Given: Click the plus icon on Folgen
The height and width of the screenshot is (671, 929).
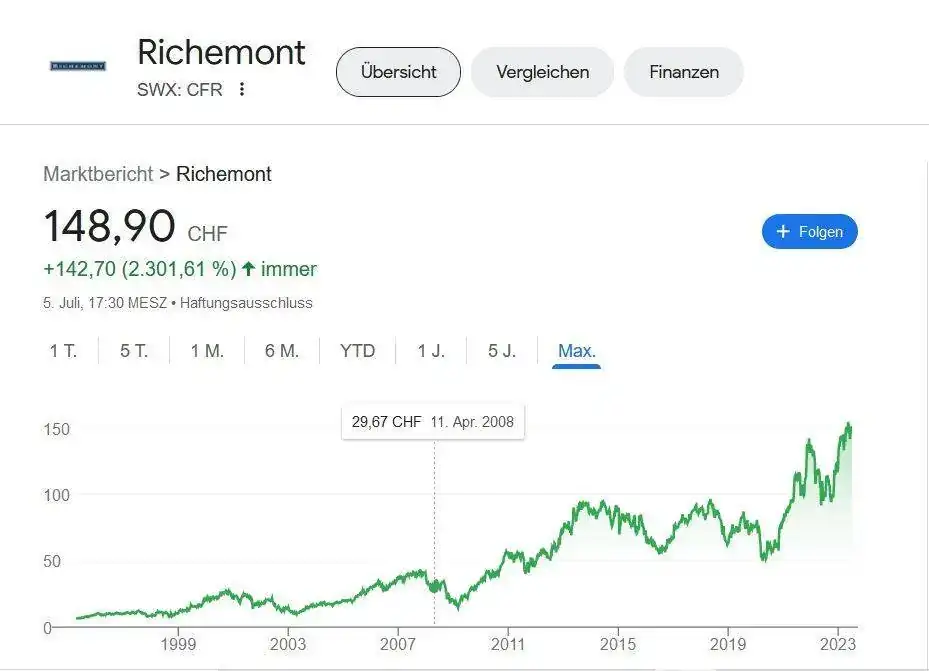Looking at the screenshot, I should tap(783, 232).
